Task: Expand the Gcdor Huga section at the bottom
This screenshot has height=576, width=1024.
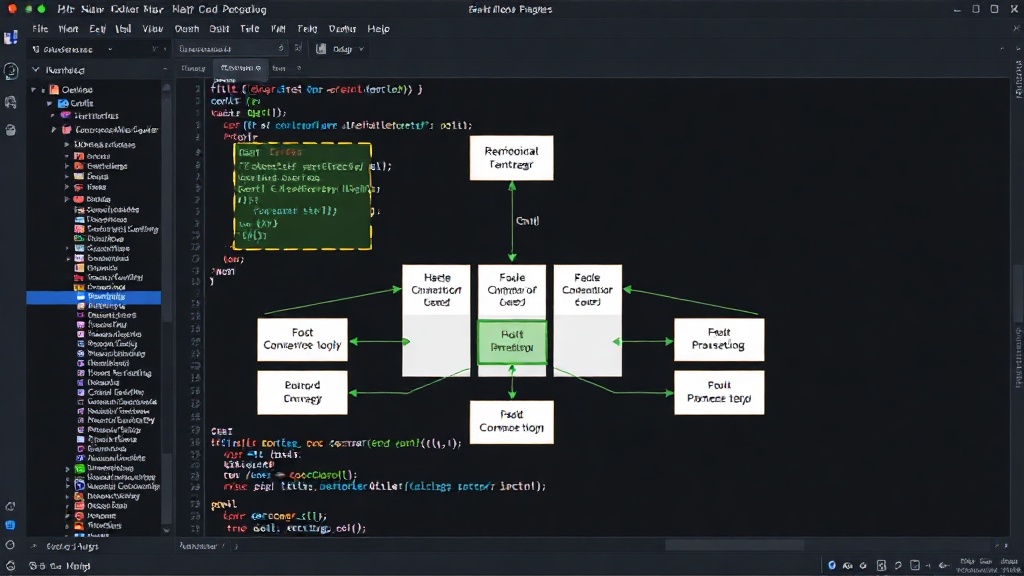Action: click(x=34, y=546)
